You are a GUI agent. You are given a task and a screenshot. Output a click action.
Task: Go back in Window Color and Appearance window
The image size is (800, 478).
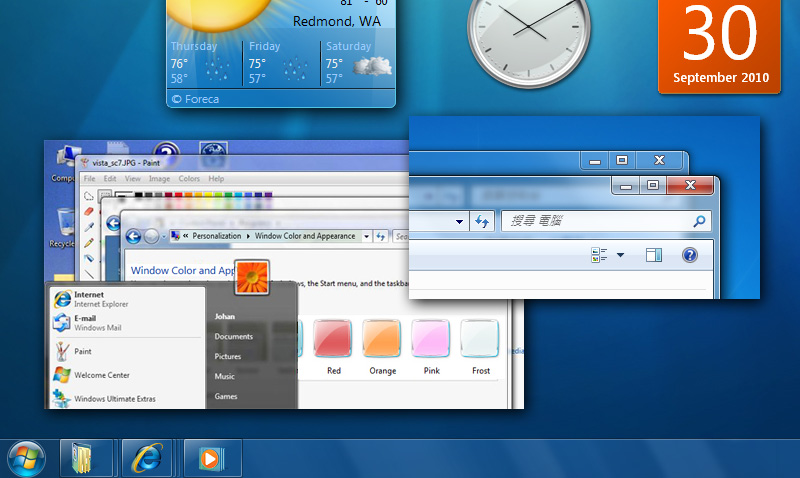[133, 236]
